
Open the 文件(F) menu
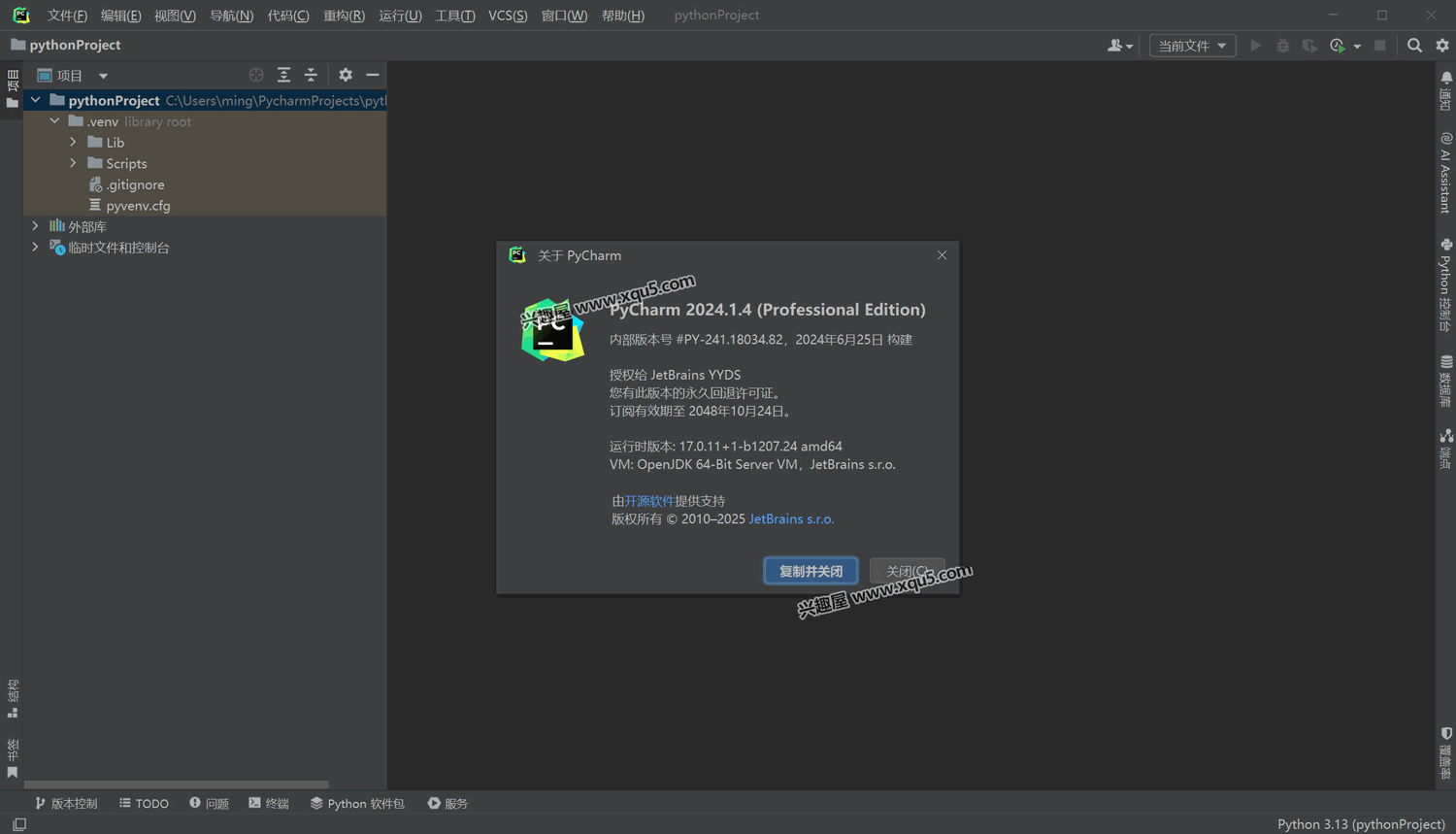(66, 15)
